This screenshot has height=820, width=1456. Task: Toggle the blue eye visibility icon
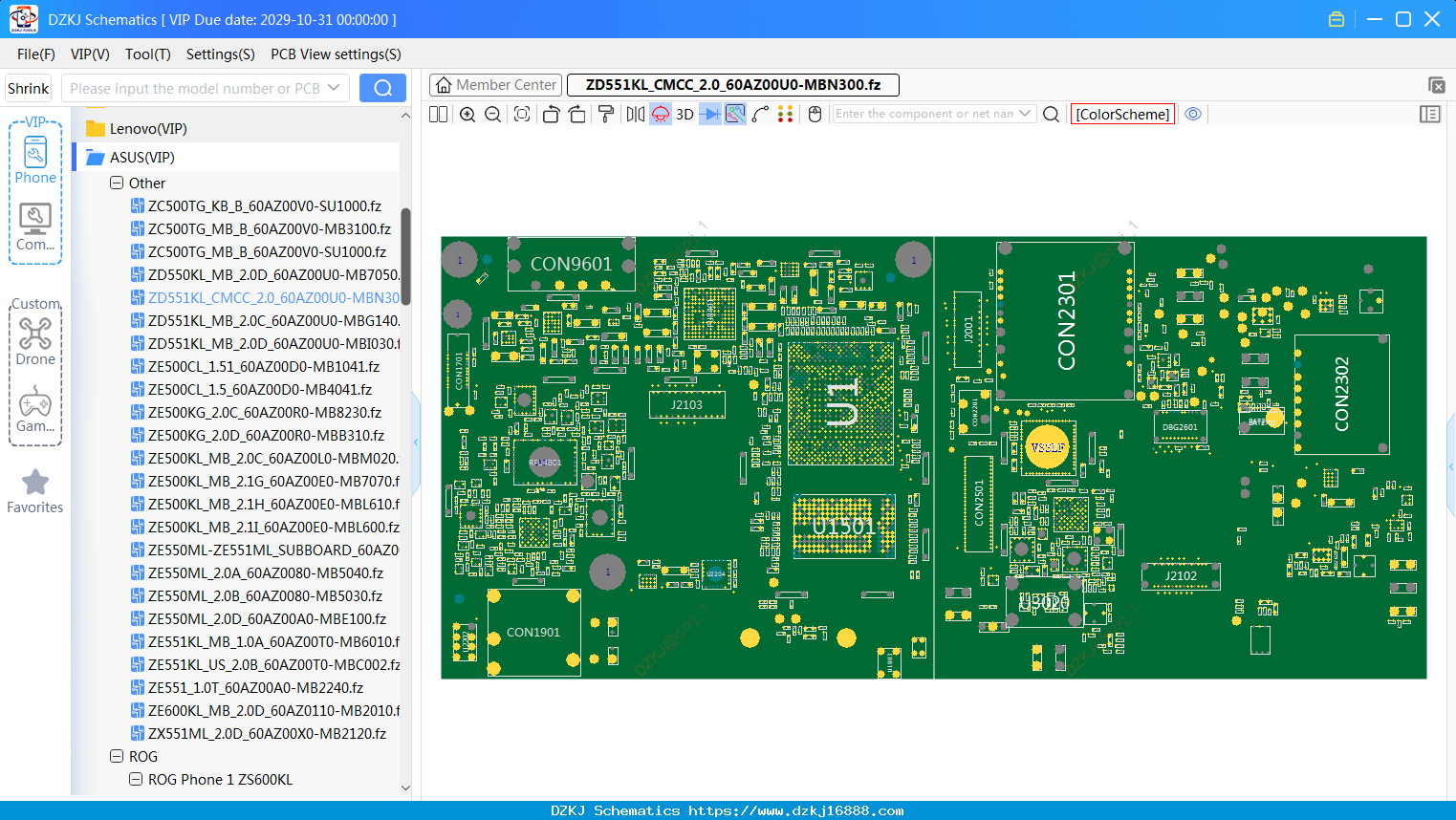[x=1193, y=114]
